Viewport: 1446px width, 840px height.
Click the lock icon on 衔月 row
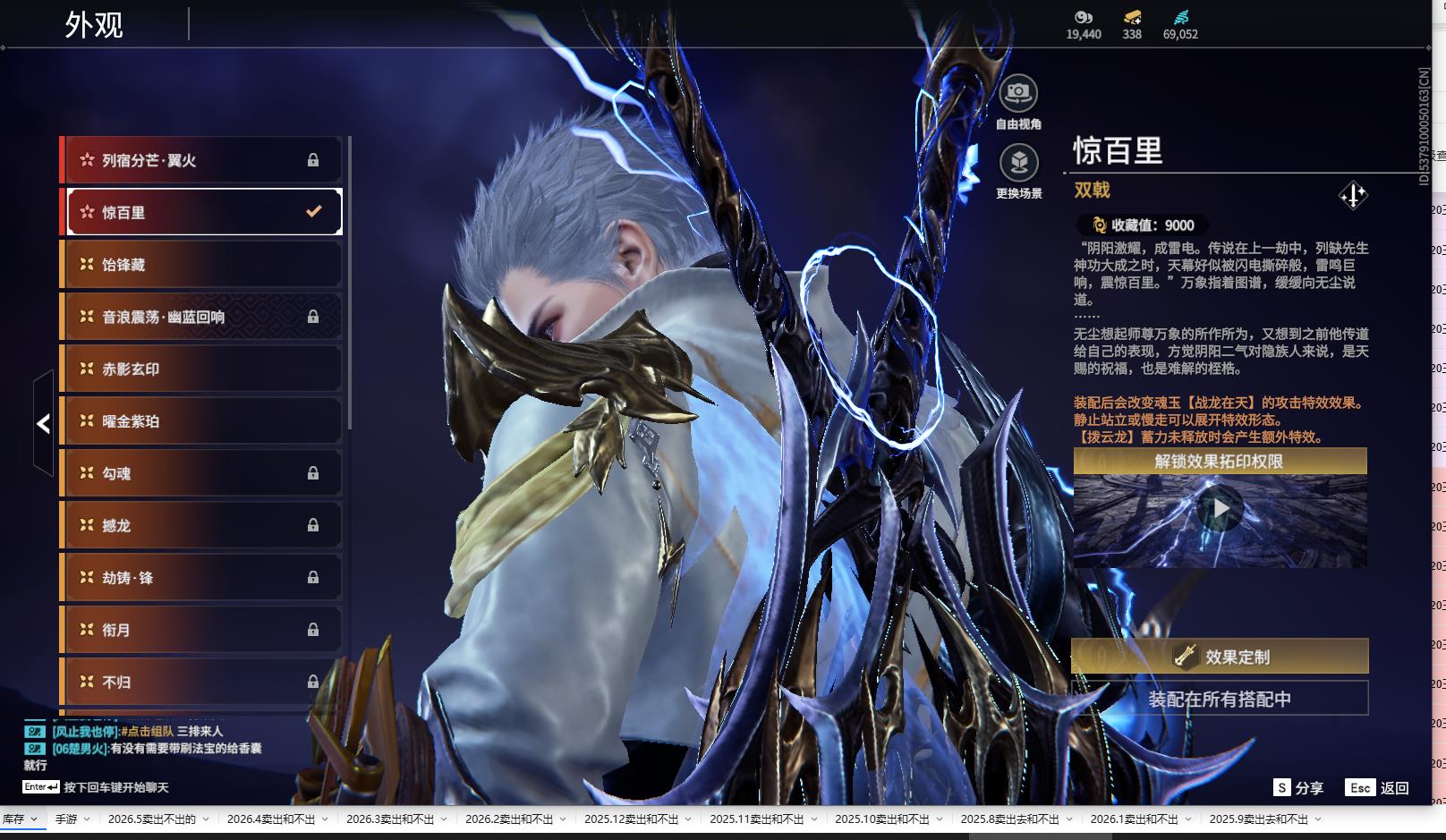(x=313, y=630)
